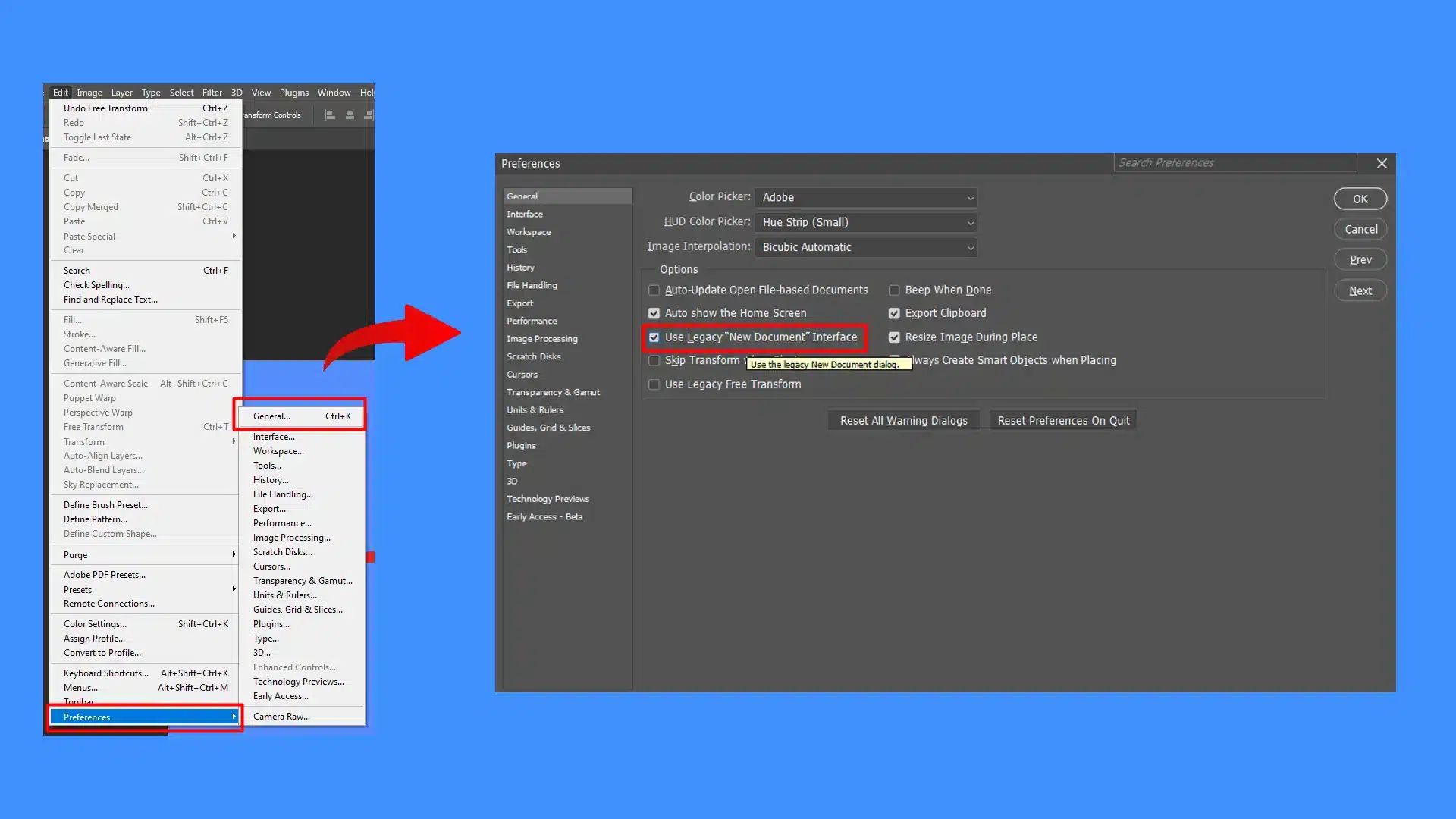
Task: Click Reset Preferences On Quit button
Action: (1063, 420)
